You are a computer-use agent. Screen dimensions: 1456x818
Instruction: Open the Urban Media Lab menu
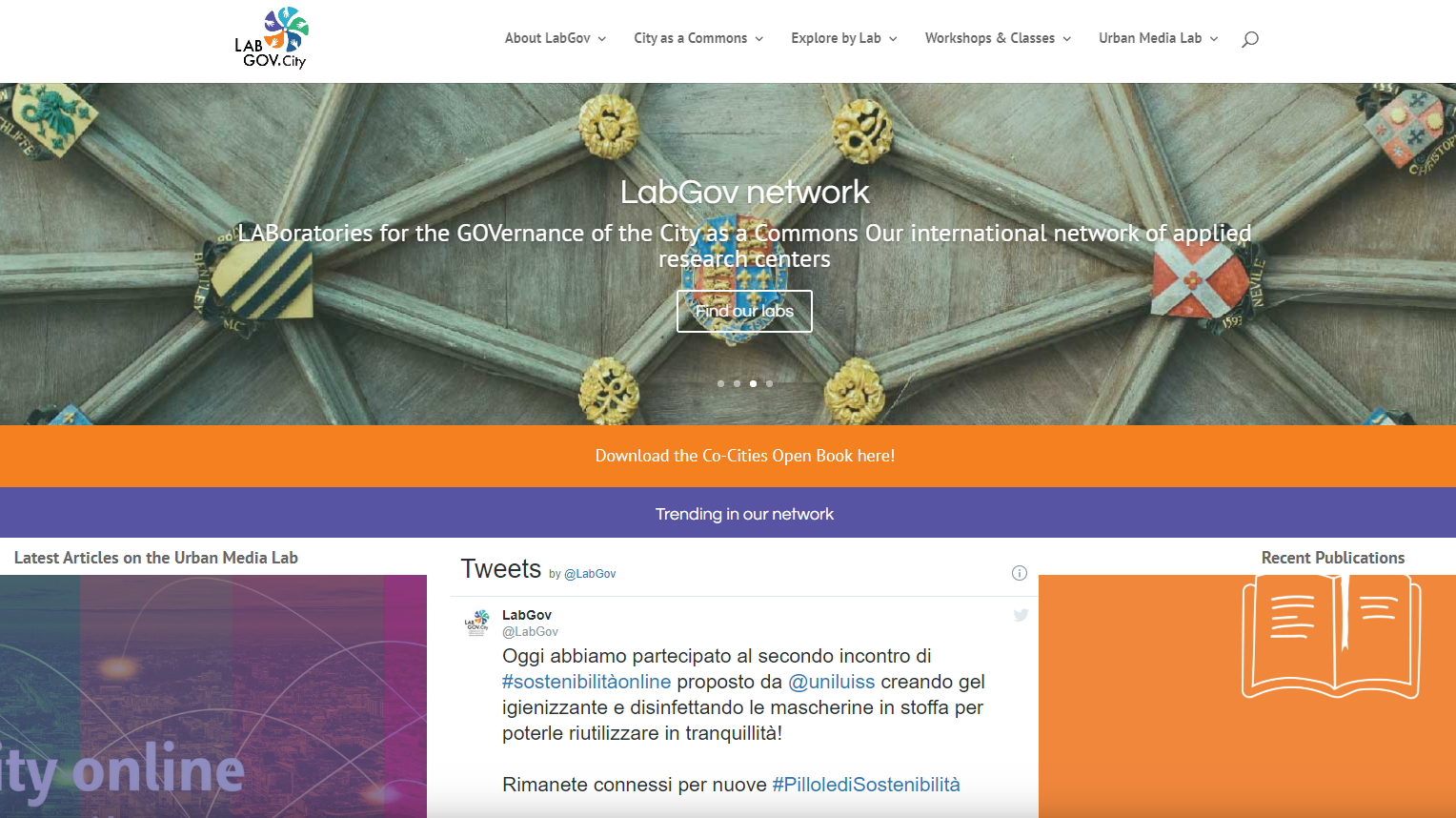point(1158,38)
